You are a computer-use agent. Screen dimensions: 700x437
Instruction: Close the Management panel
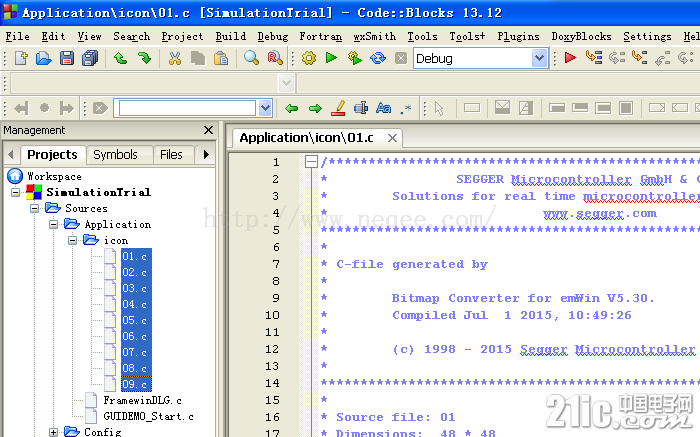tap(208, 130)
